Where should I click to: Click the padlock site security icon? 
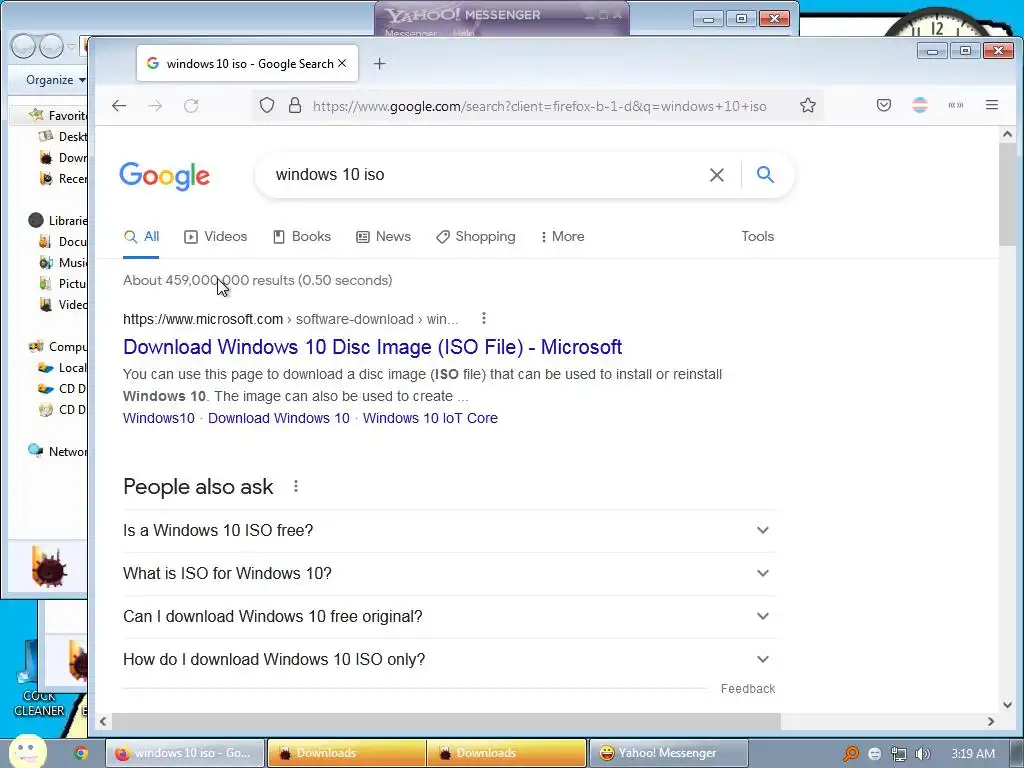click(295, 105)
